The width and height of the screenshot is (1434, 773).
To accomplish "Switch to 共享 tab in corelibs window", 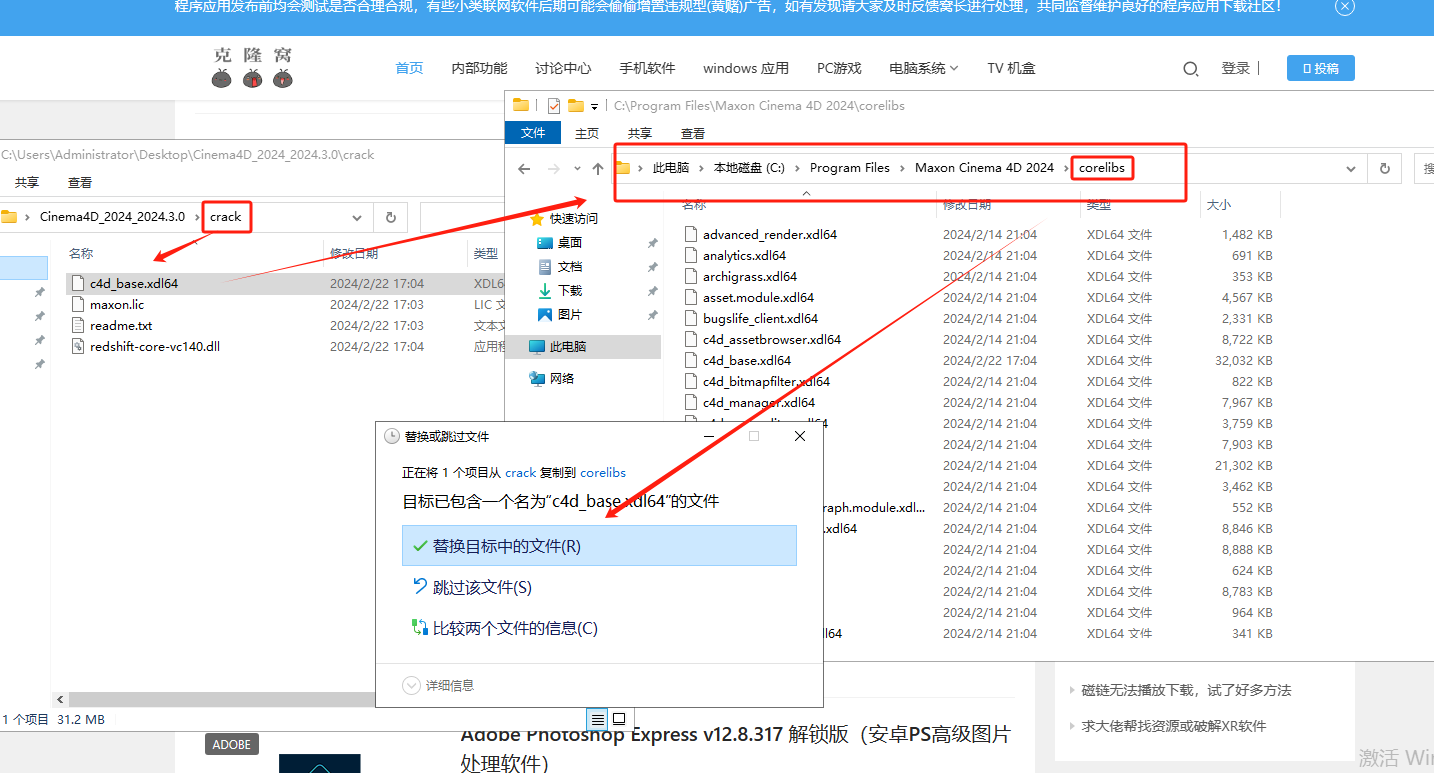I will pyautogui.click(x=640, y=133).
